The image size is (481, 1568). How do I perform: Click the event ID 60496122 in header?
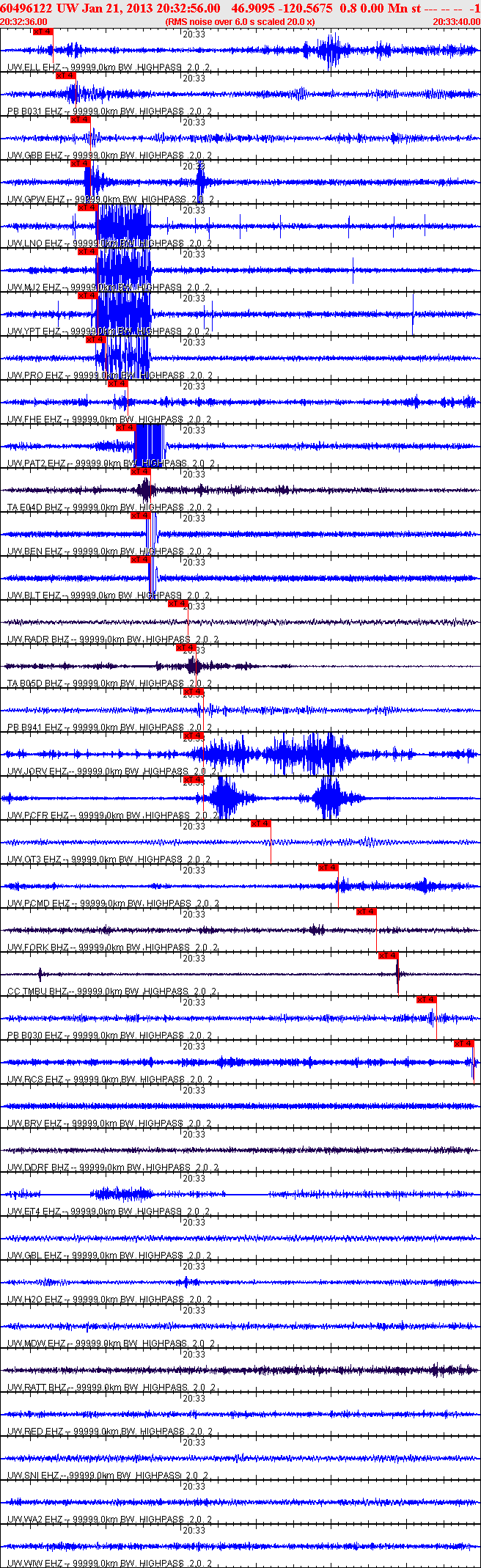(26, 8)
